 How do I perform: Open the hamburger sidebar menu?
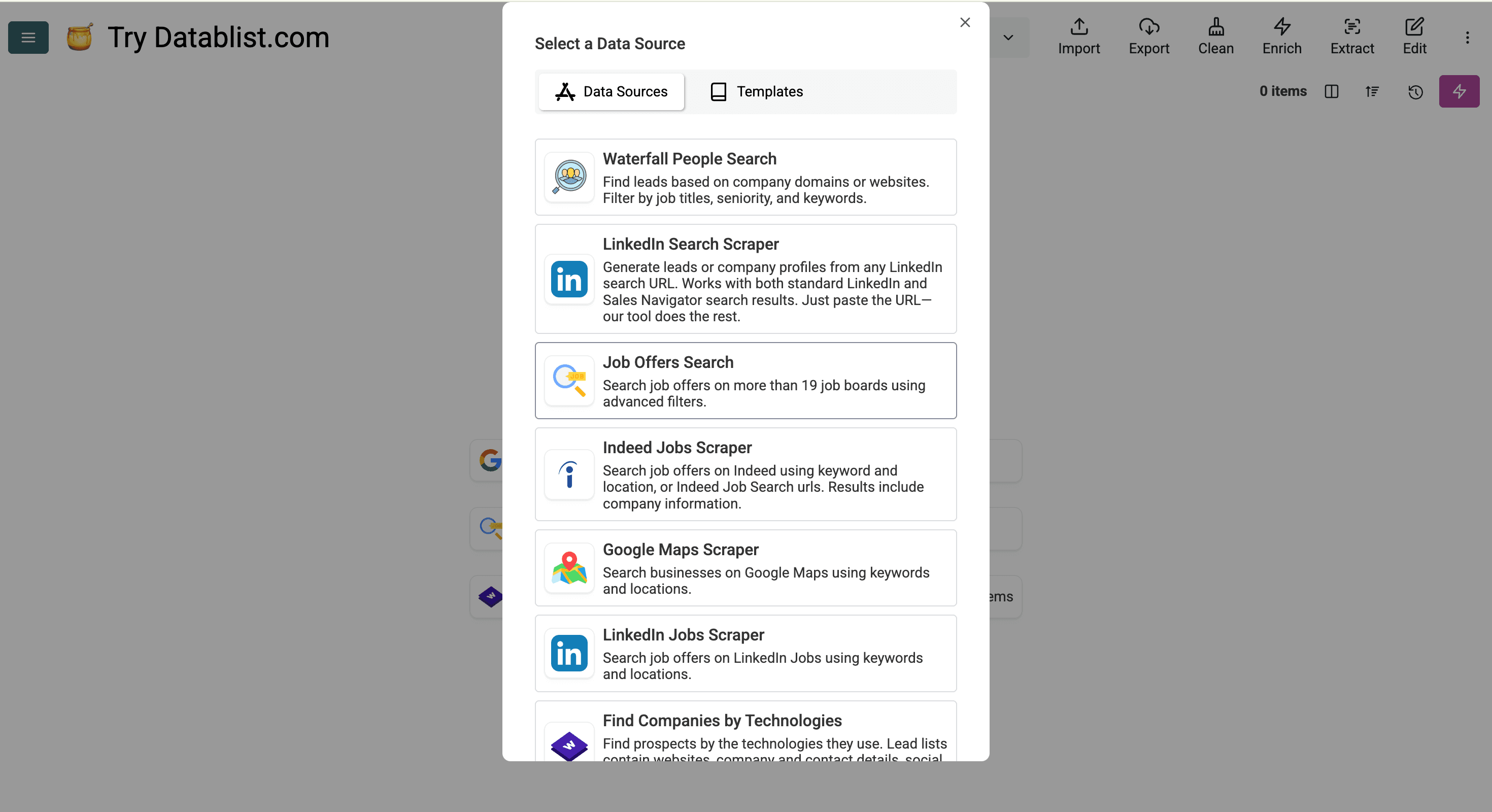coord(28,38)
